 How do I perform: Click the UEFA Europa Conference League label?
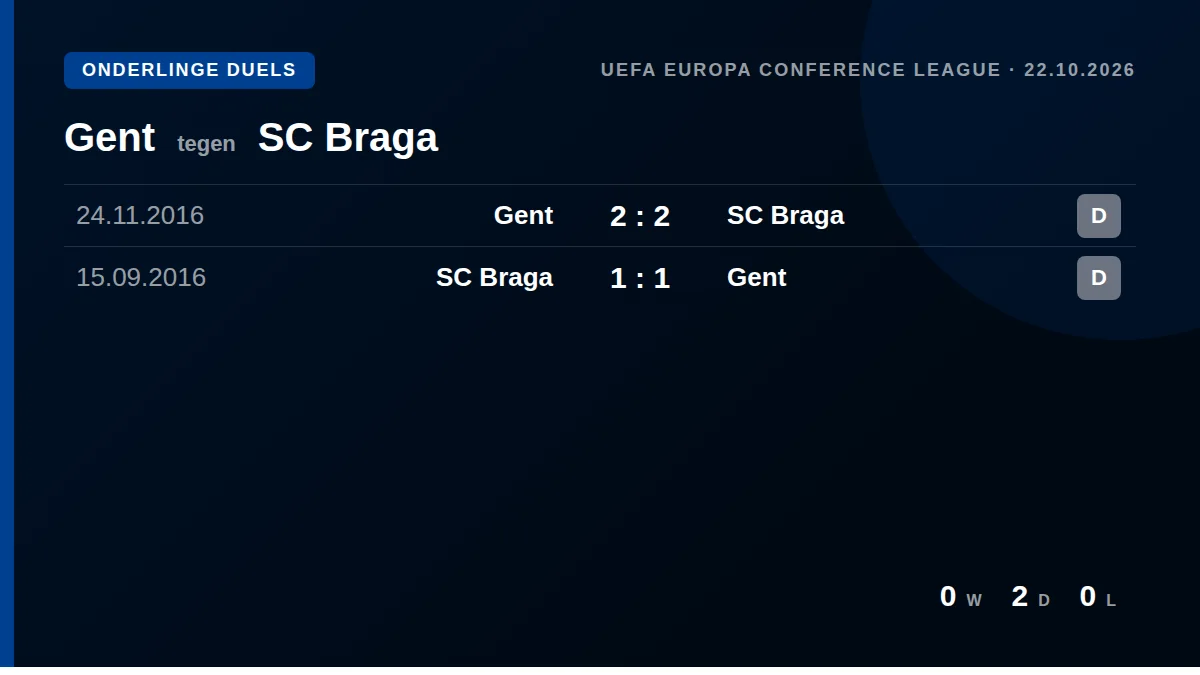(800, 70)
